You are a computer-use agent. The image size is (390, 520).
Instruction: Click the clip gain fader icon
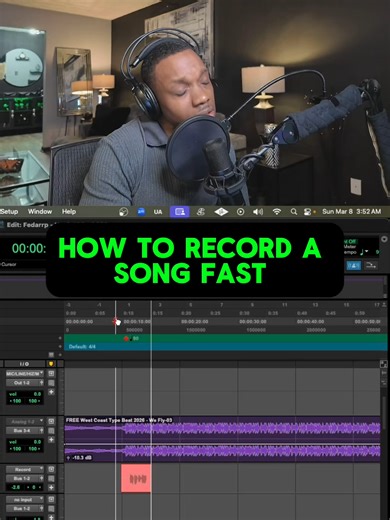click(68, 458)
